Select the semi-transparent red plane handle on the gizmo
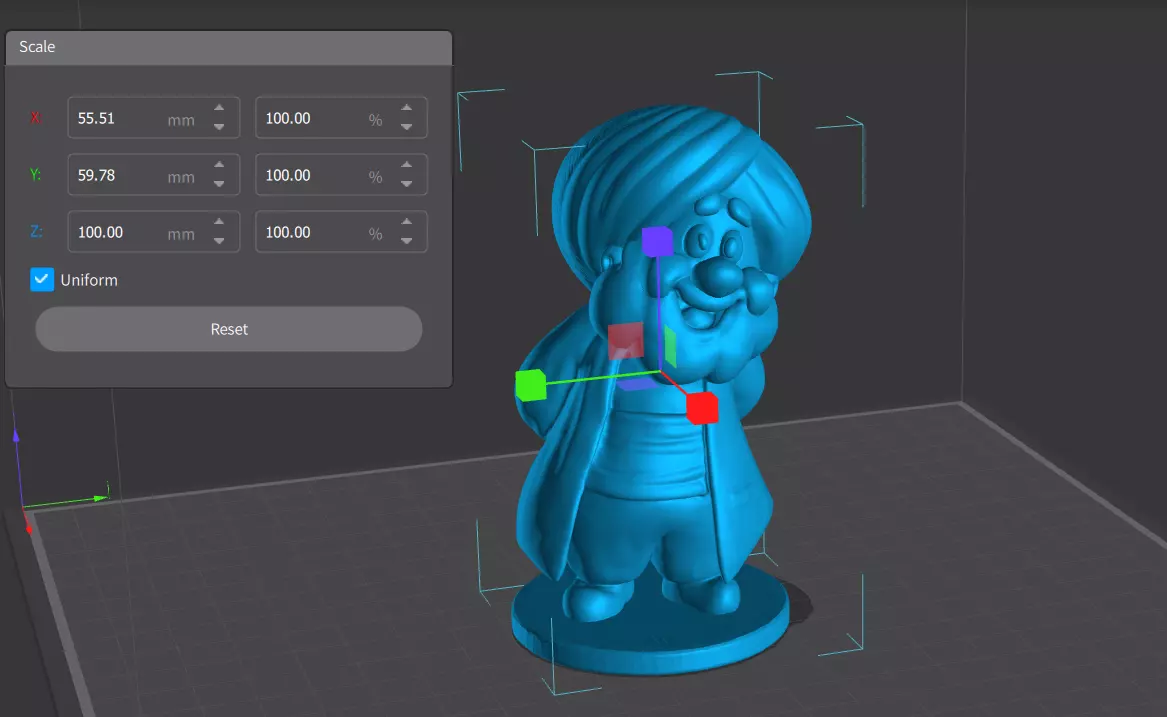1167x717 pixels. point(626,340)
